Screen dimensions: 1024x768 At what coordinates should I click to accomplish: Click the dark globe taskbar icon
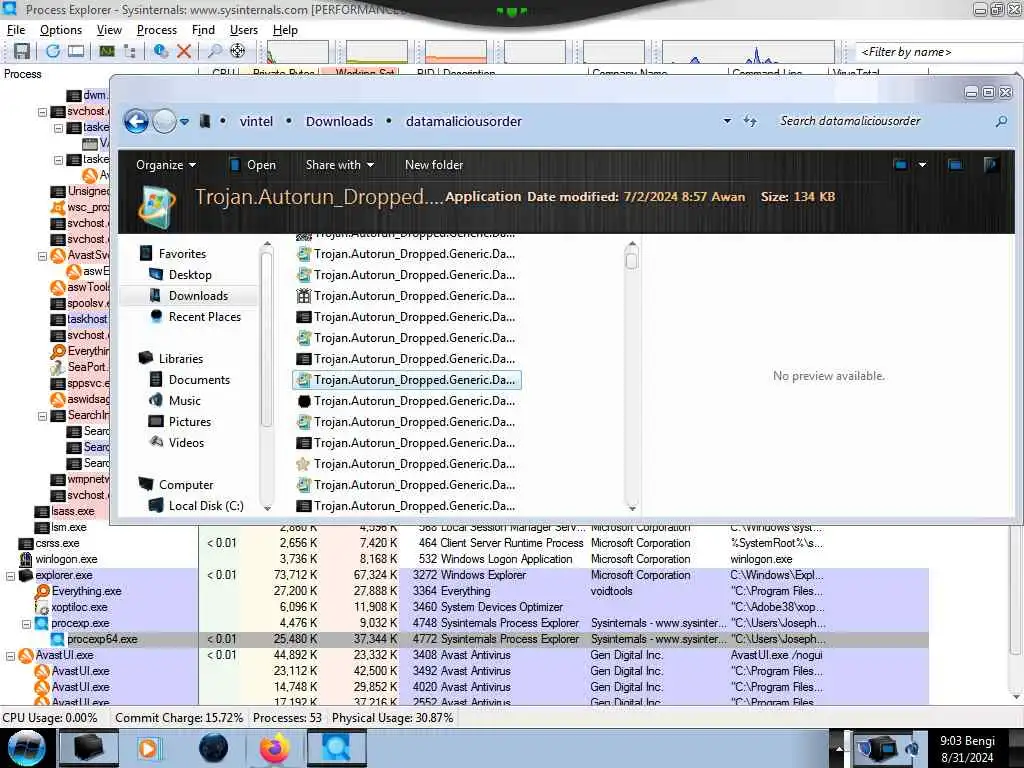(213, 748)
